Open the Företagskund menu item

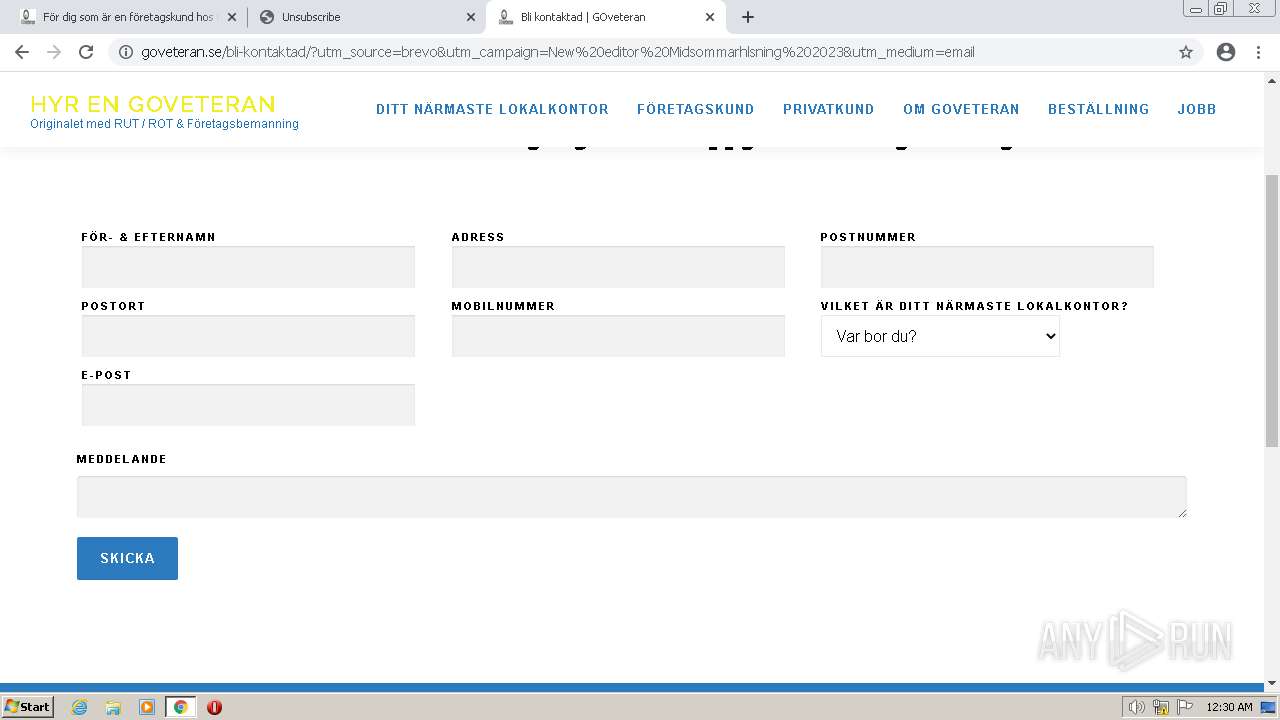tap(696, 109)
